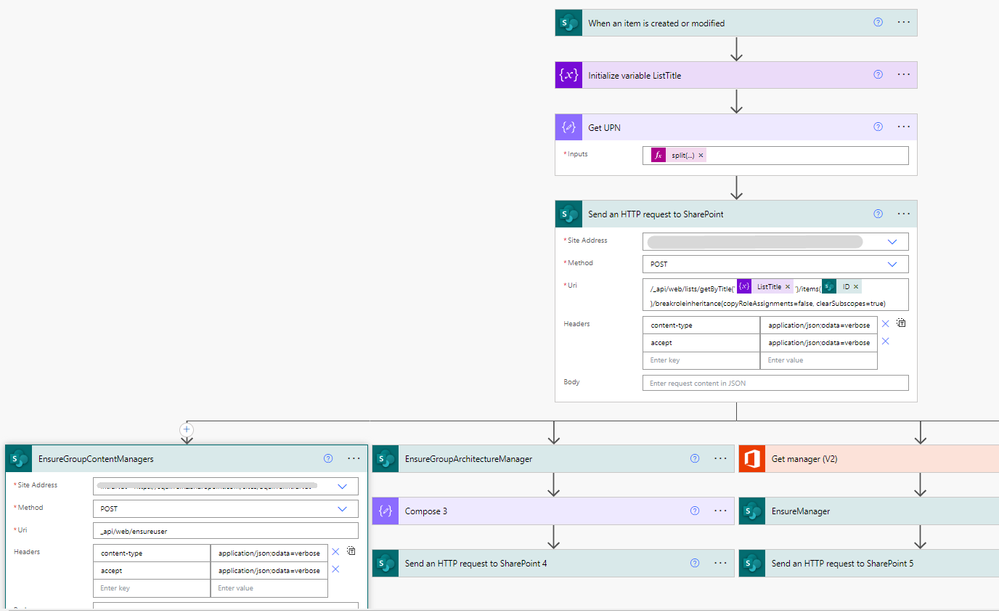This screenshot has height=611, width=999.
Task: Open help for 'Send an HTTP request to SharePoint 4'
Action: pyautogui.click(x=694, y=563)
